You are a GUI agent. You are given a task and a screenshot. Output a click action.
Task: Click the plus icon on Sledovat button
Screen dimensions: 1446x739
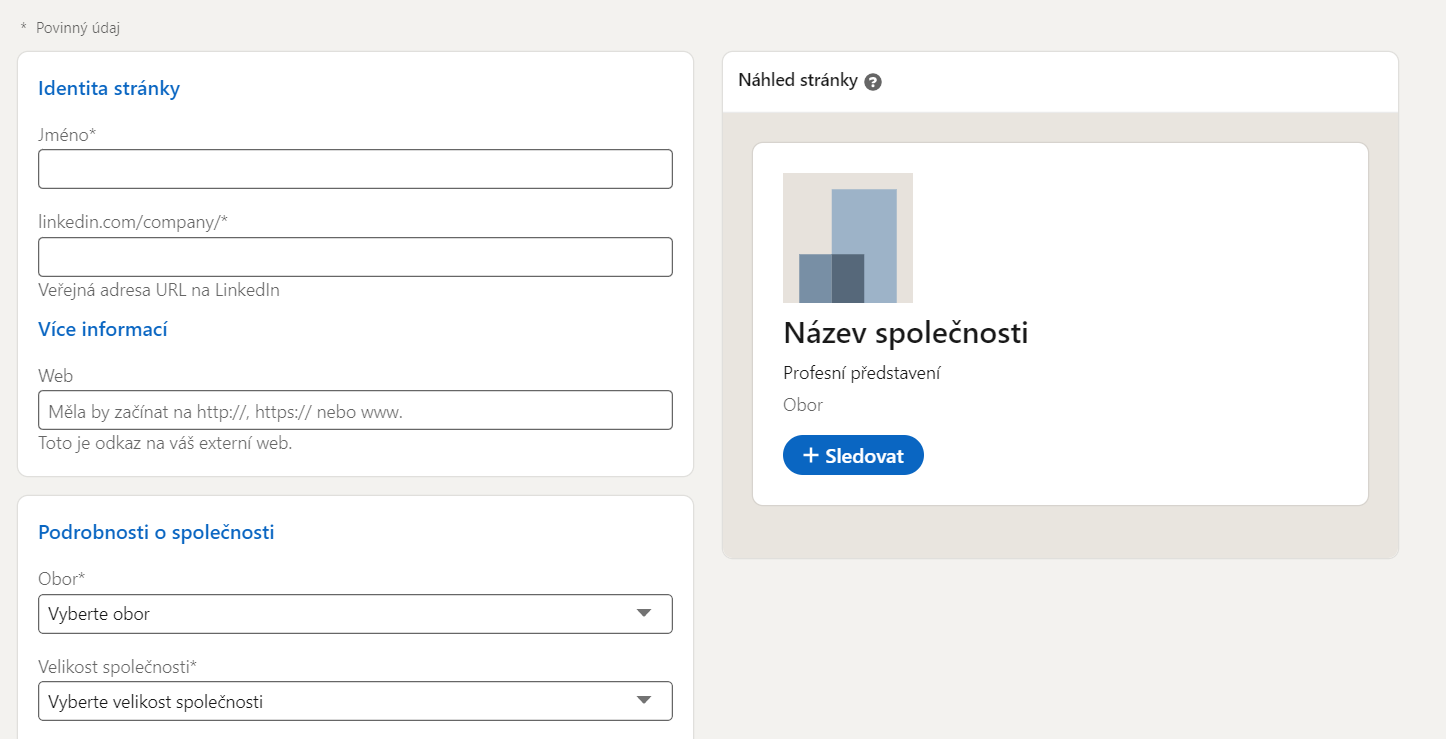tap(811, 455)
